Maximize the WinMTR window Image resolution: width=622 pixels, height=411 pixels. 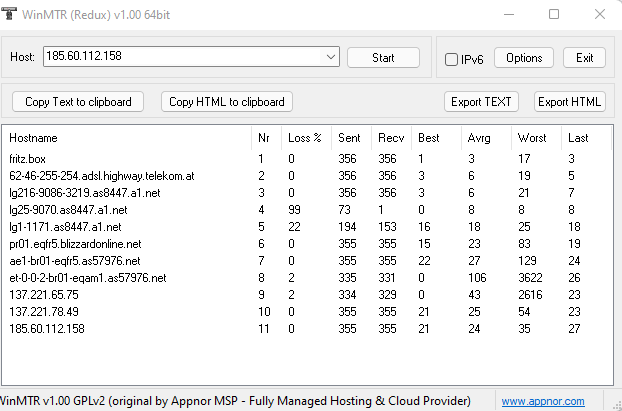point(554,14)
